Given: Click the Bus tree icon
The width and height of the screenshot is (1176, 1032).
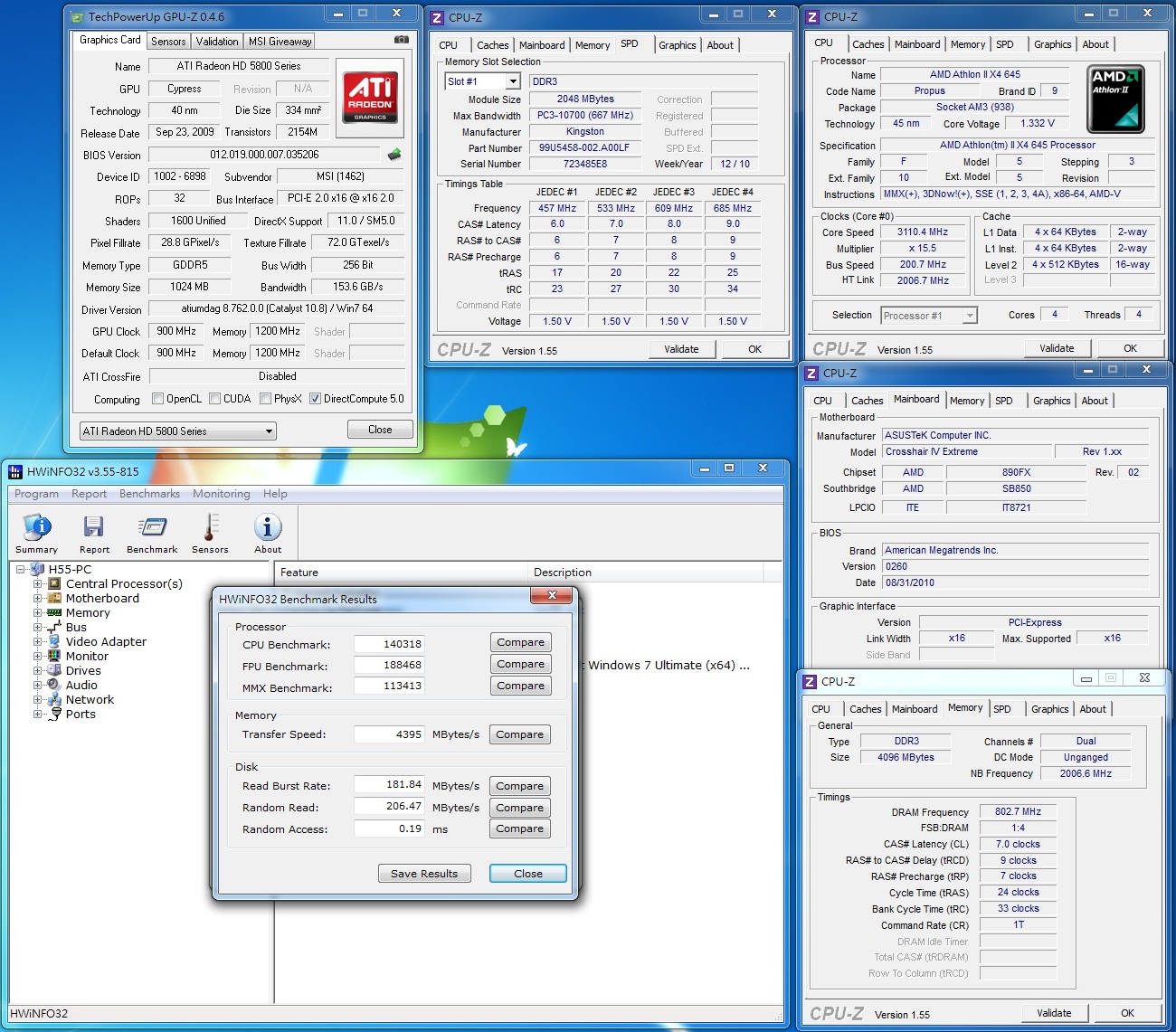Looking at the screenshot, I should [54, 627].
